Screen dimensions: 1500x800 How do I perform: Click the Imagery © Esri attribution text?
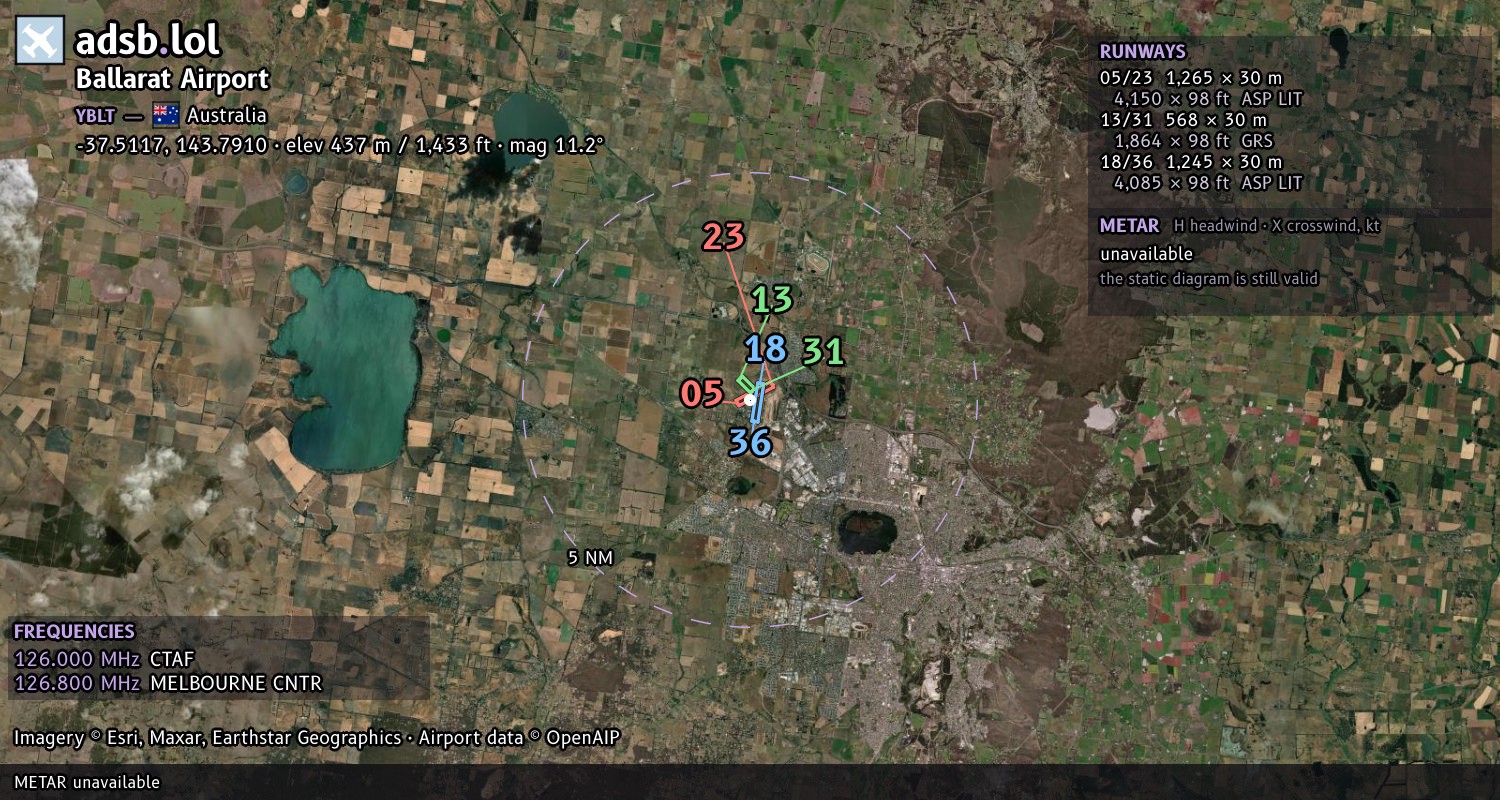207,738
